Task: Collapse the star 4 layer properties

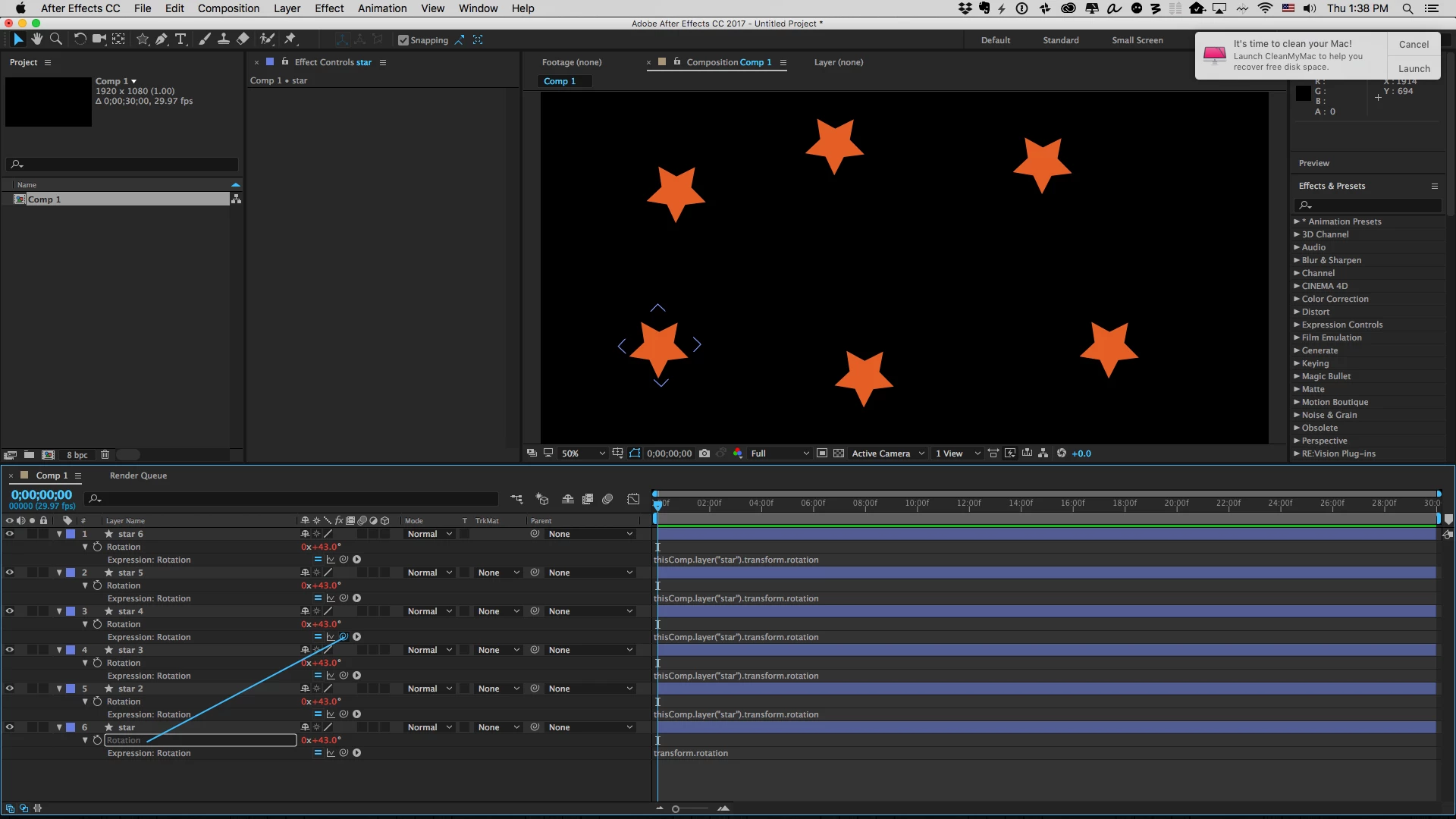Action: [59, 611]
